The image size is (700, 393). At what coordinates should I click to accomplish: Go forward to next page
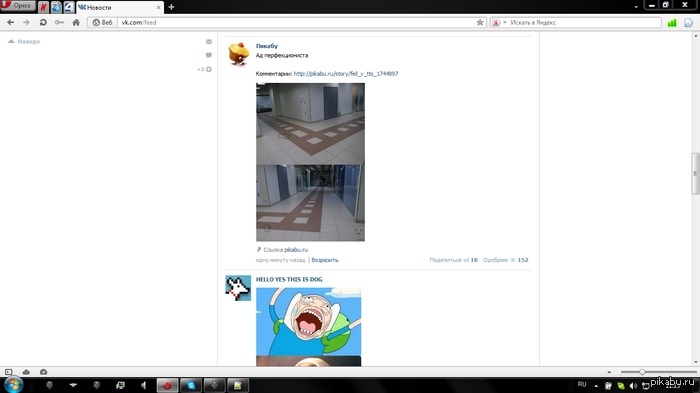[26, 22]
